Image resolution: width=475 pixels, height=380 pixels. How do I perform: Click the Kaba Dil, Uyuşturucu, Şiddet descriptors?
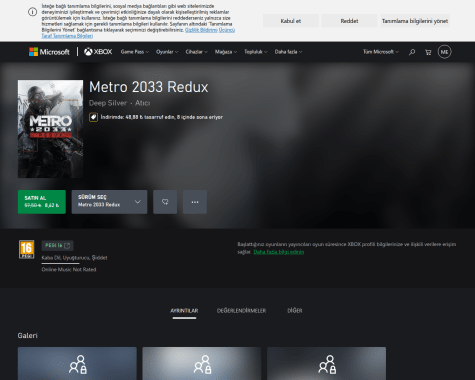(x=74, y=258)
